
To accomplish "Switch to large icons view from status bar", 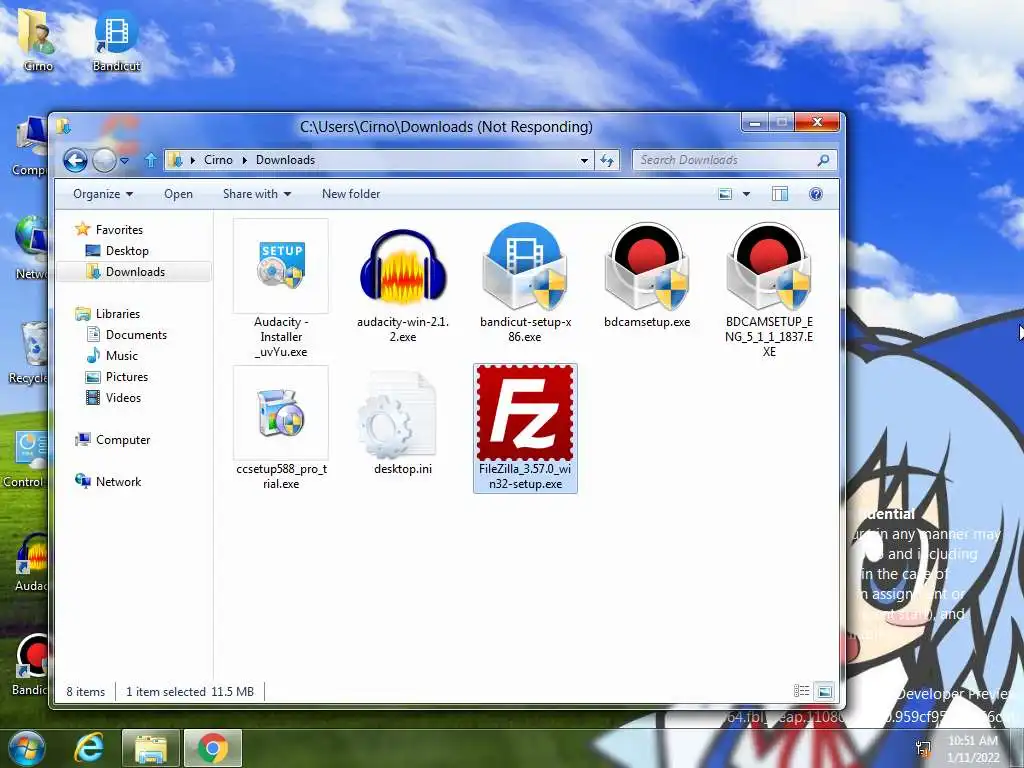I will pos(825,691).
